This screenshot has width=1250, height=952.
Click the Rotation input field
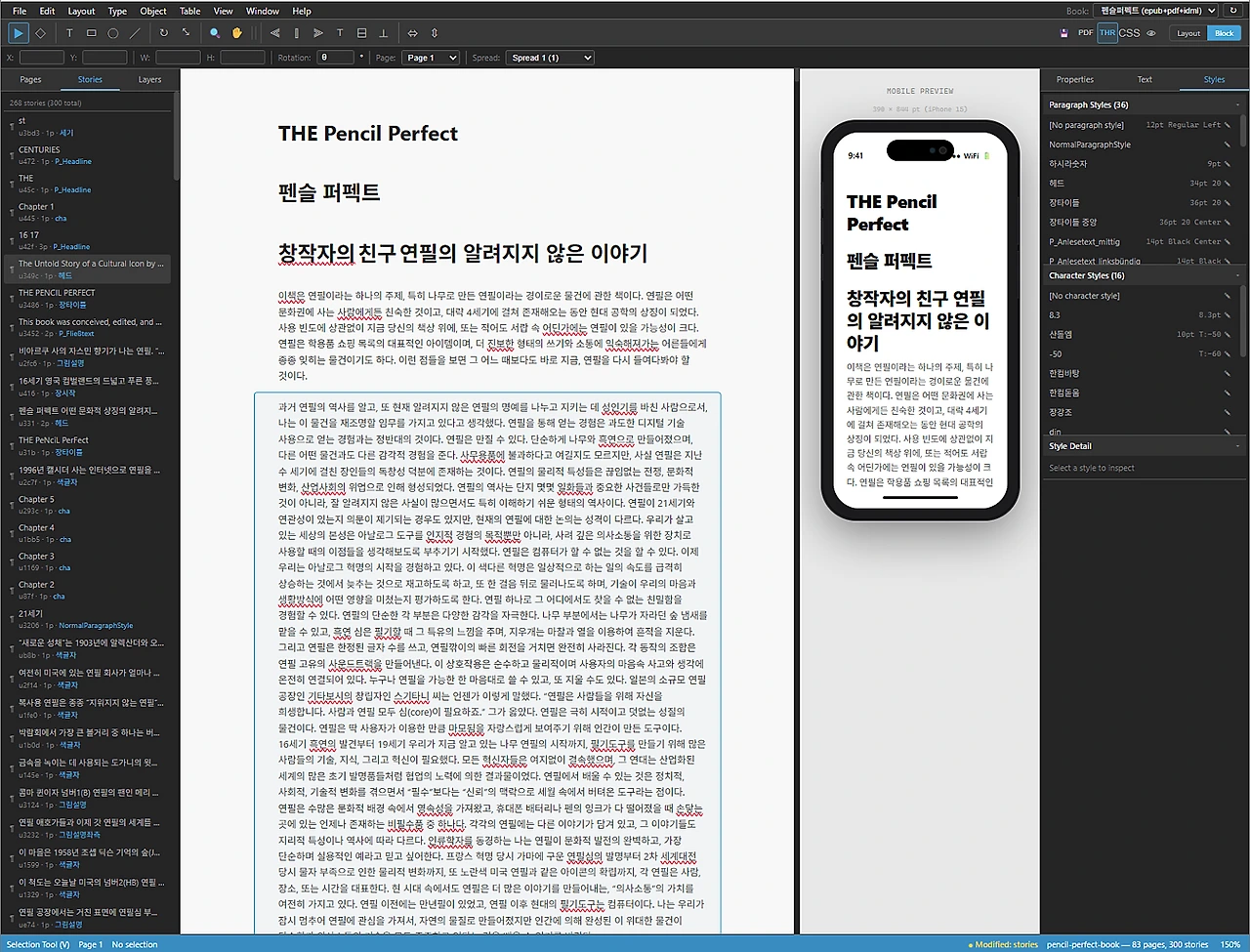pos(338,58)
